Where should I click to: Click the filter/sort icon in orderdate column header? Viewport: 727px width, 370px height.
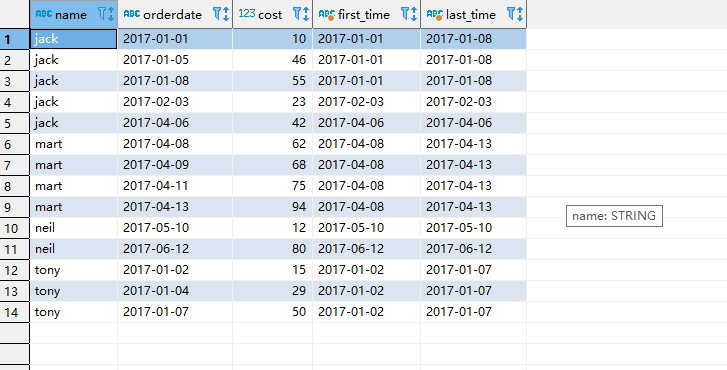click(x=221, y=14)
